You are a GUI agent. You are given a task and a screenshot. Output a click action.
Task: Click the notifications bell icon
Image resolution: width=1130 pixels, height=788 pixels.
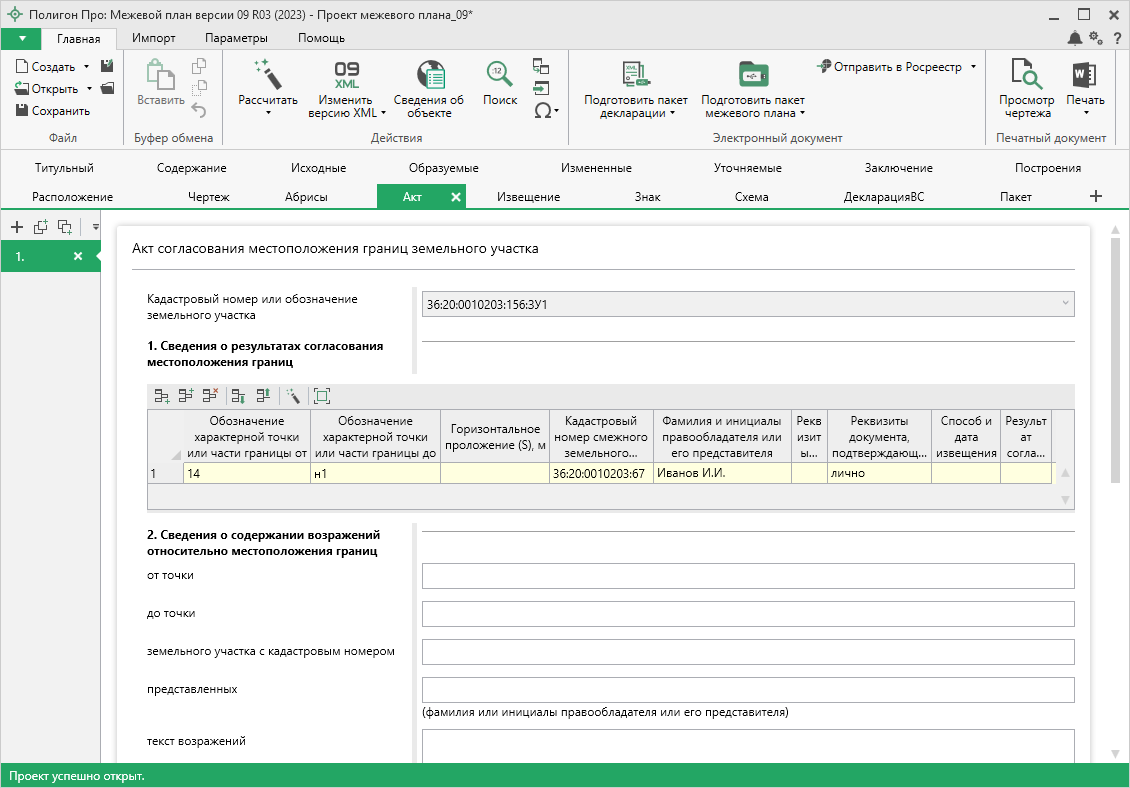click(1074, 38)
